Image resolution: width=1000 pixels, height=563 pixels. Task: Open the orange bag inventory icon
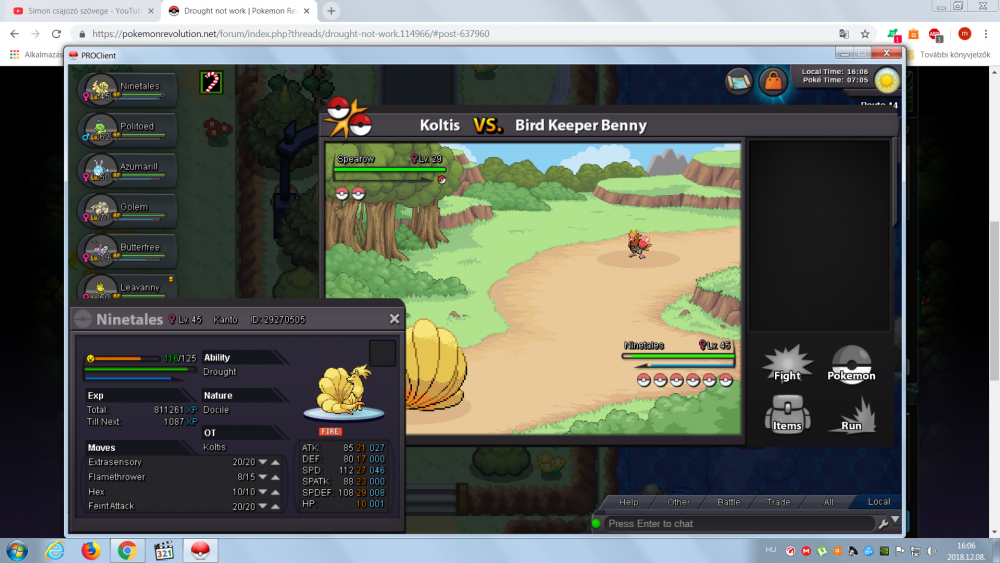(772, 81)
